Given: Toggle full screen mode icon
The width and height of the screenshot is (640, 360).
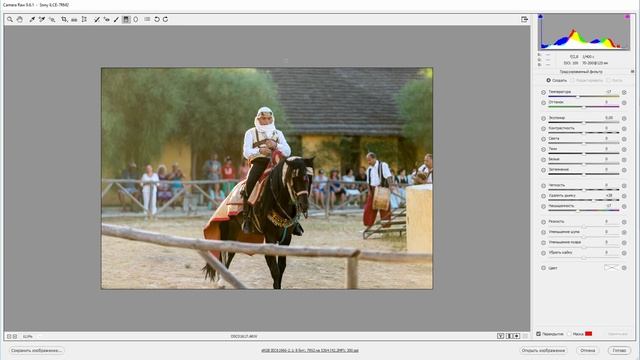Looking at the screenshot, I should click(524, 19).
